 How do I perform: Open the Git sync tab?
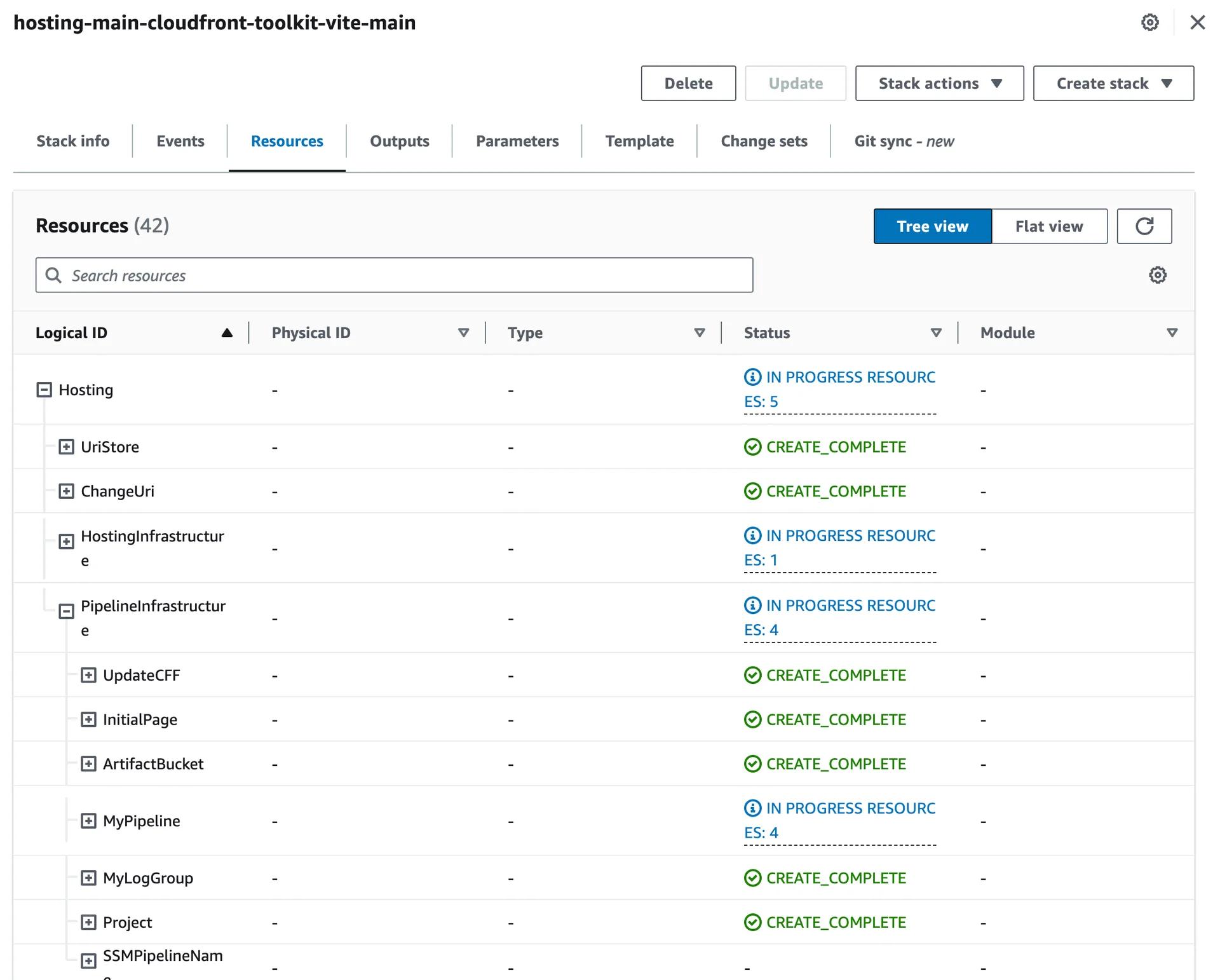click(904, 141)
